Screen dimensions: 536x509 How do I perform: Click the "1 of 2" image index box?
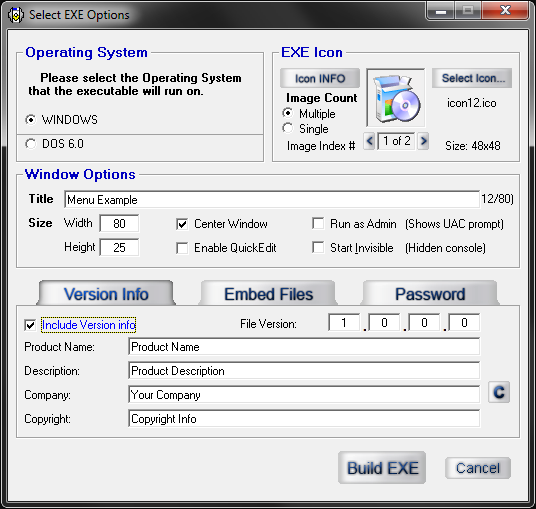396,141
